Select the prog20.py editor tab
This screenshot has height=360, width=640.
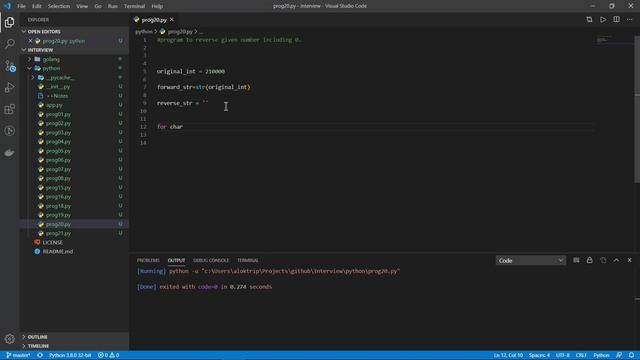(x=154, y=20)
